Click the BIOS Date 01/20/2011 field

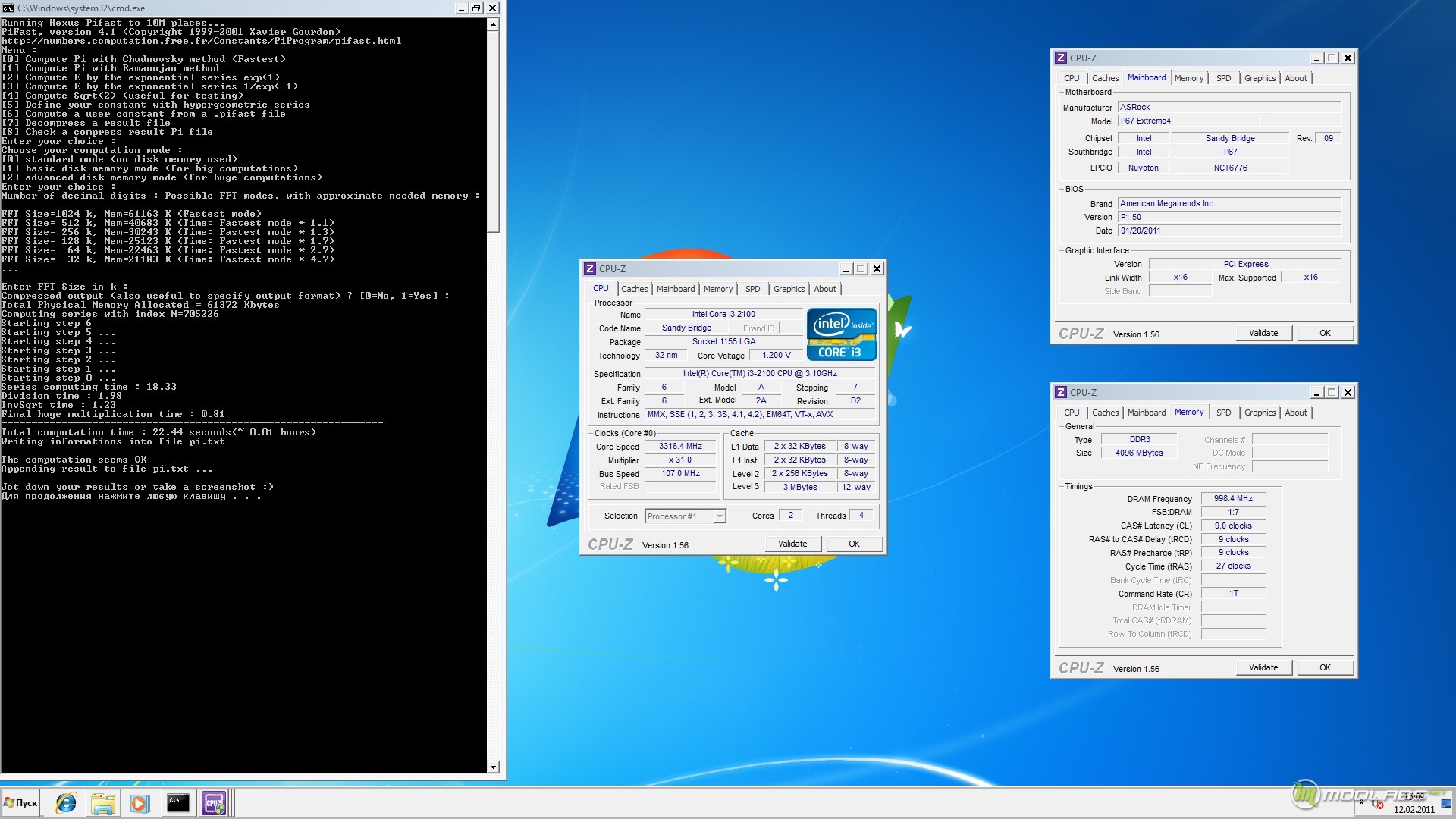pos(1229,231)
